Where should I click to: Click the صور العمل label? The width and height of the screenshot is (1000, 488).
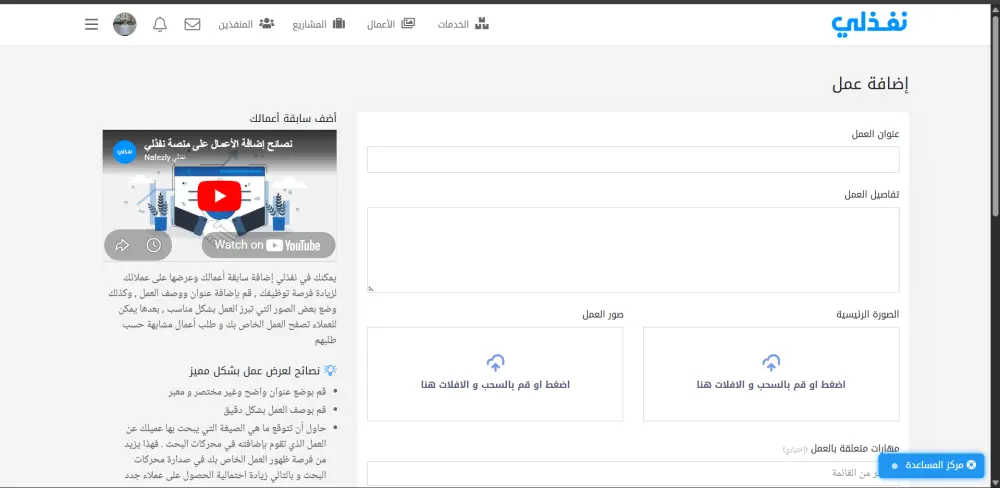tap(603, 315)
